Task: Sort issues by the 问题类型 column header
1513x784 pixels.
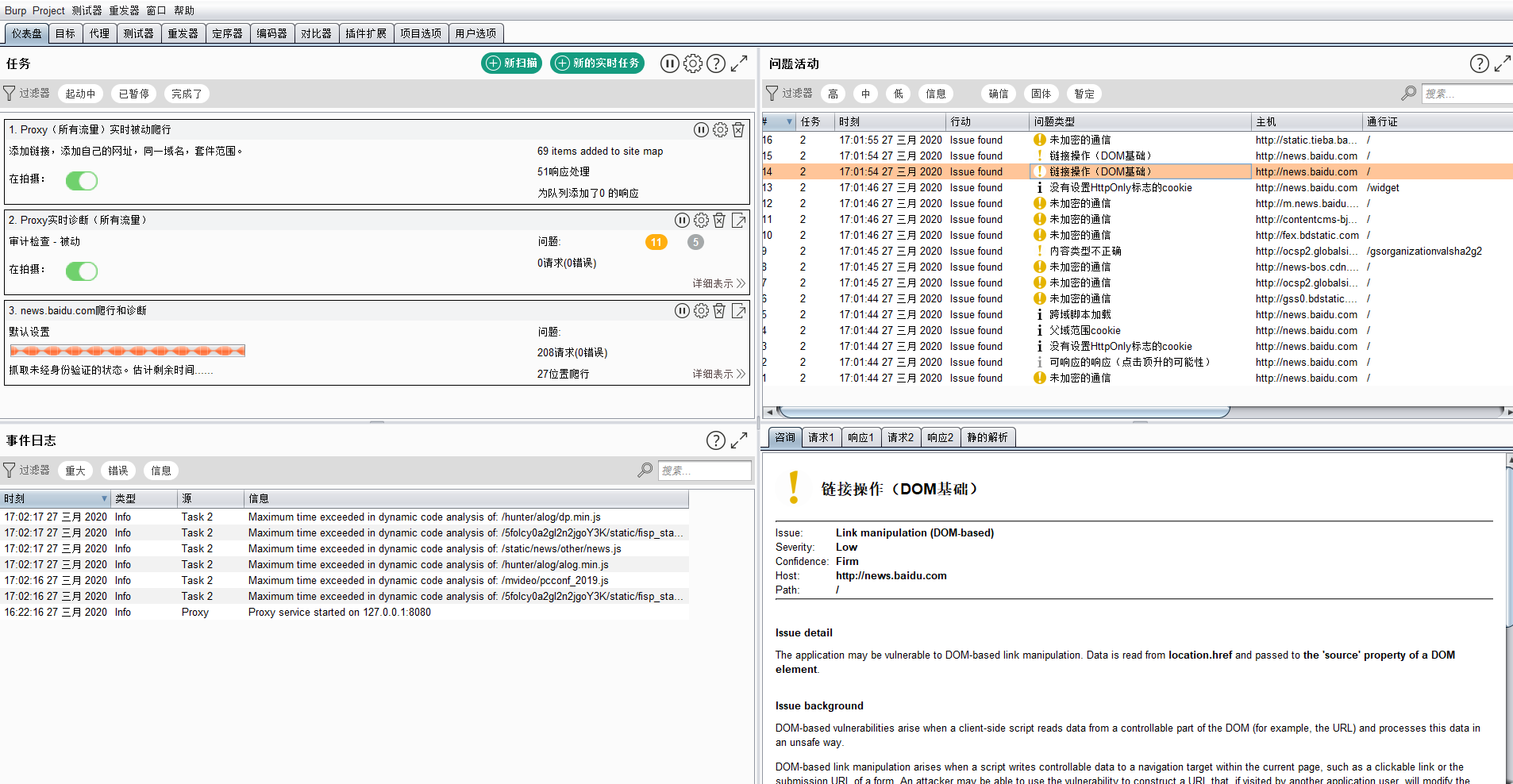Action: [1139, 121]
